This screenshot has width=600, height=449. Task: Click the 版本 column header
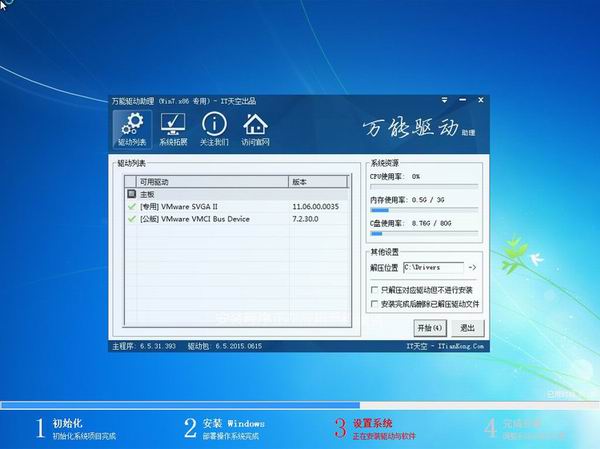coord(318,182)
